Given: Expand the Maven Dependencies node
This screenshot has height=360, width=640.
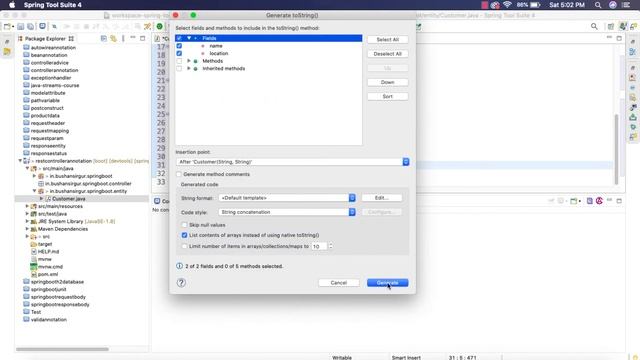Looking at the screenshot, I should [27, 229].
